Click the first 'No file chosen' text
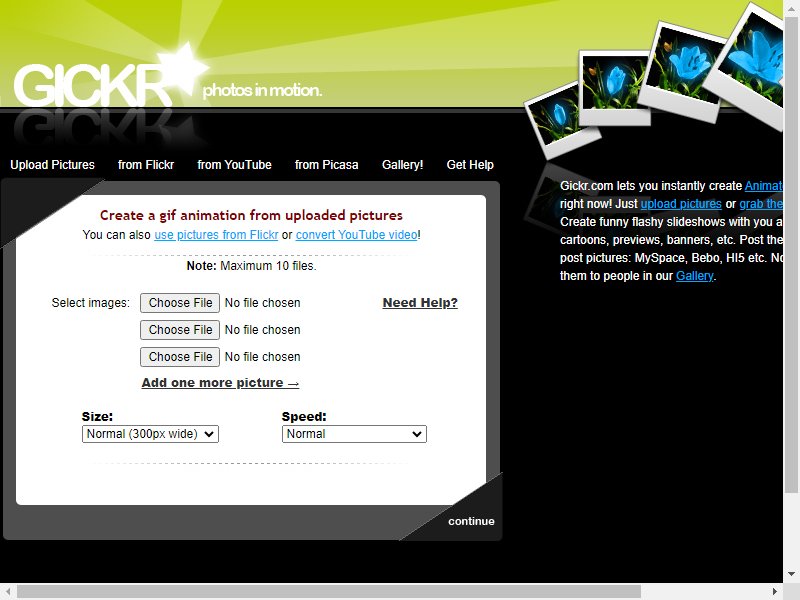The width and height of the screenshot is (800, 600). [x=262, y=303]
